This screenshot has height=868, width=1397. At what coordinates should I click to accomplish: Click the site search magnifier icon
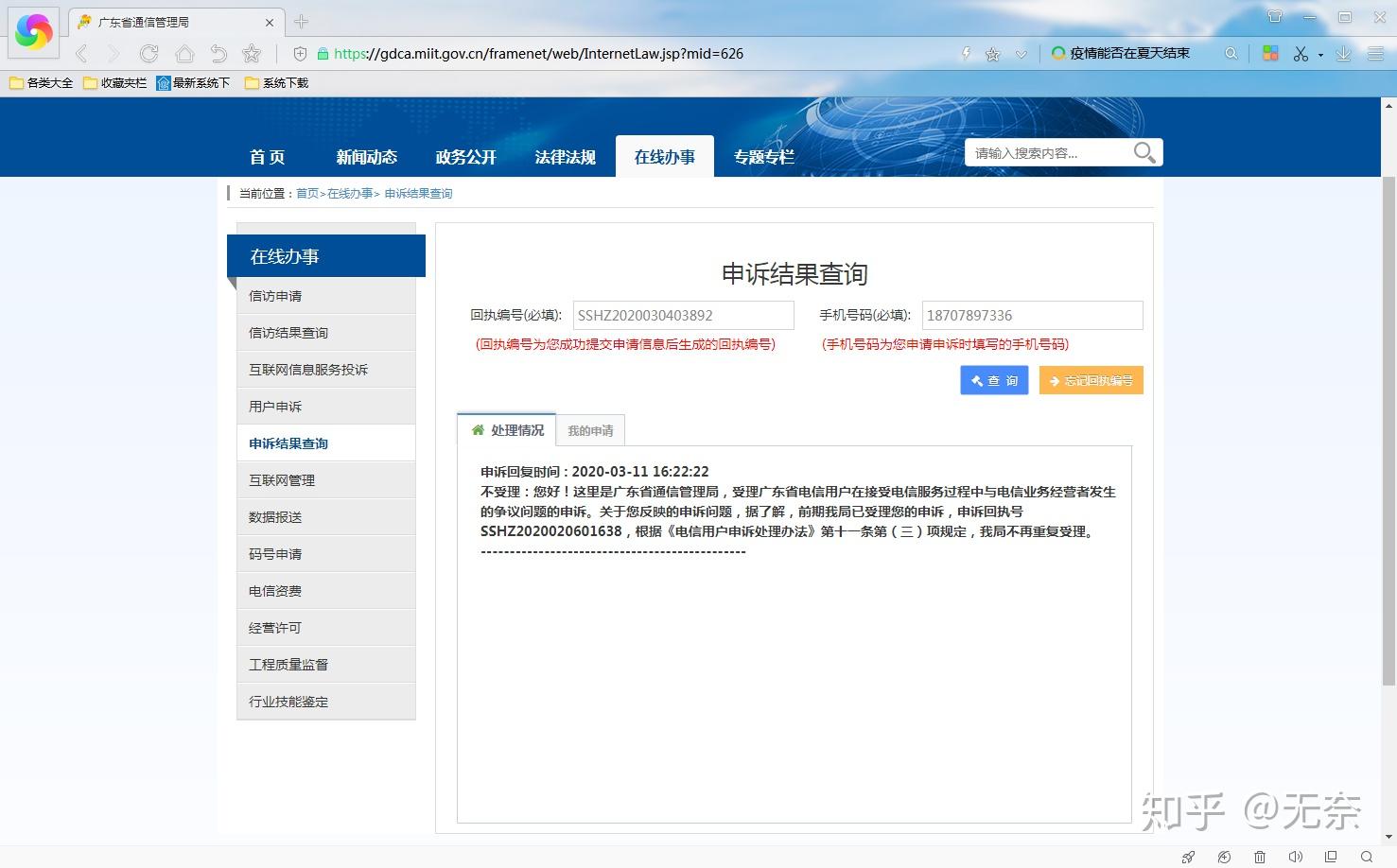[x=1144, y=153]
